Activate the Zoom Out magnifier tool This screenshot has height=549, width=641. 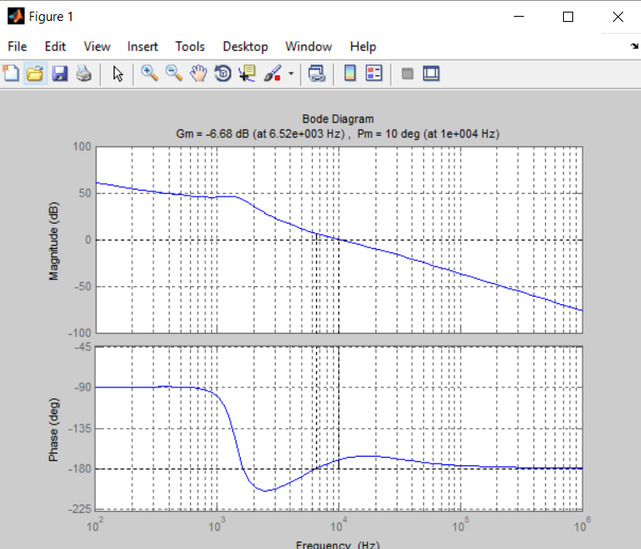[x=174, y=73]
